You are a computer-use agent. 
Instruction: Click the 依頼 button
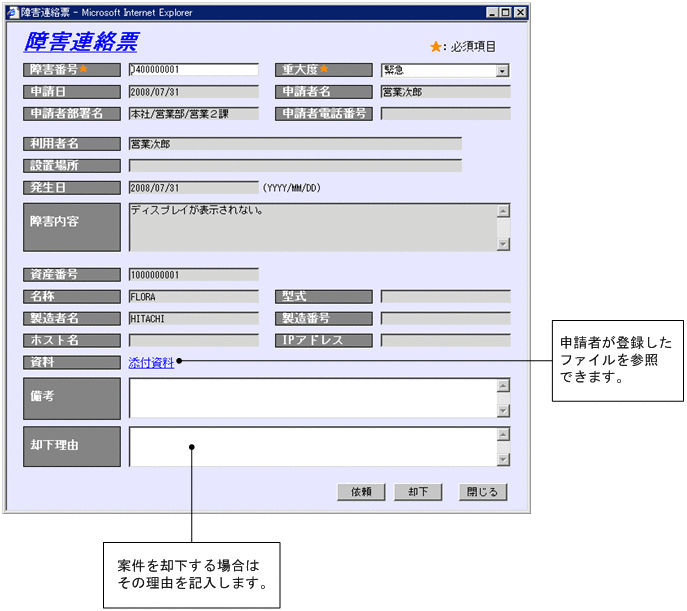click(x=361, y=492)
